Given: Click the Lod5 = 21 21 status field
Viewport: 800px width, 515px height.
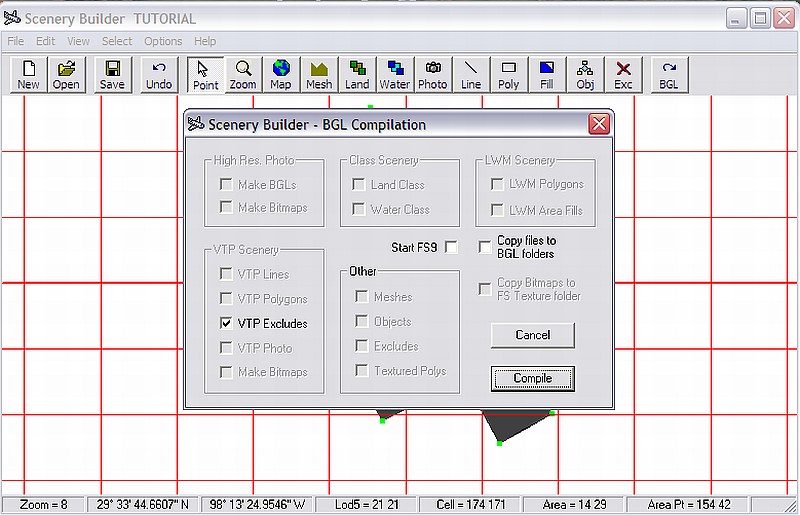Looking at the screenshot, I should [366, 505].
